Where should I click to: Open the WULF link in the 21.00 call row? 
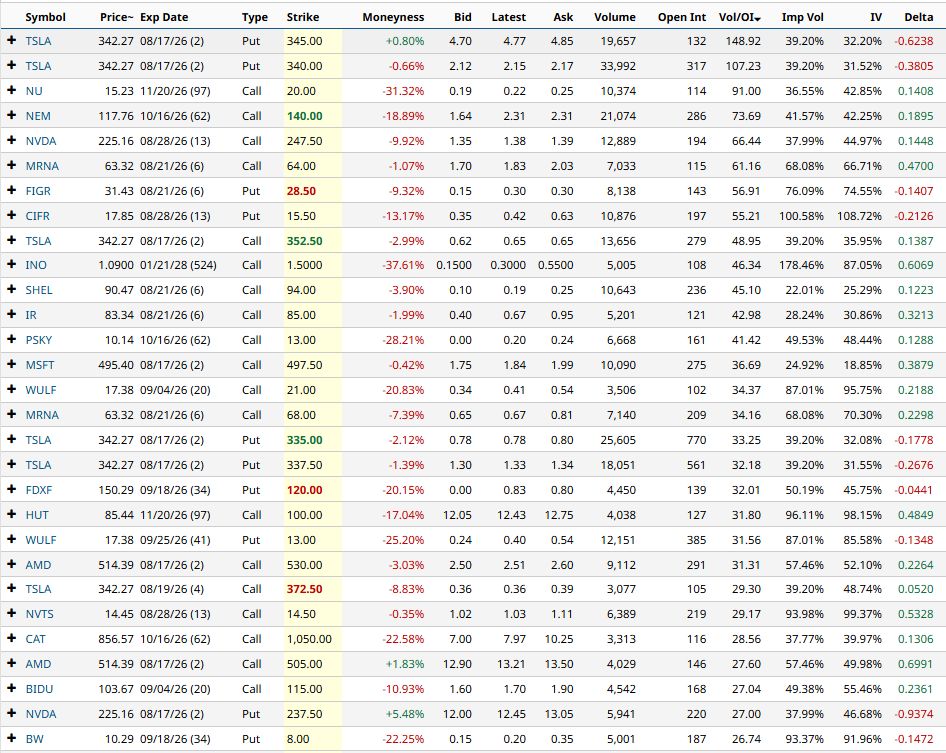click(40, 390)
